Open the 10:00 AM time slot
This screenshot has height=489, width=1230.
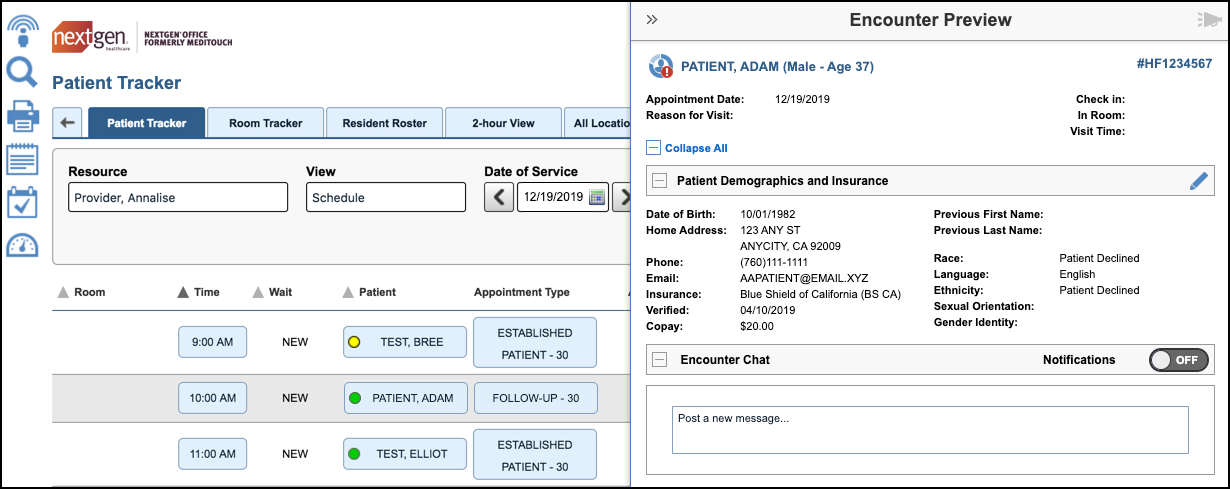(212, 398)
